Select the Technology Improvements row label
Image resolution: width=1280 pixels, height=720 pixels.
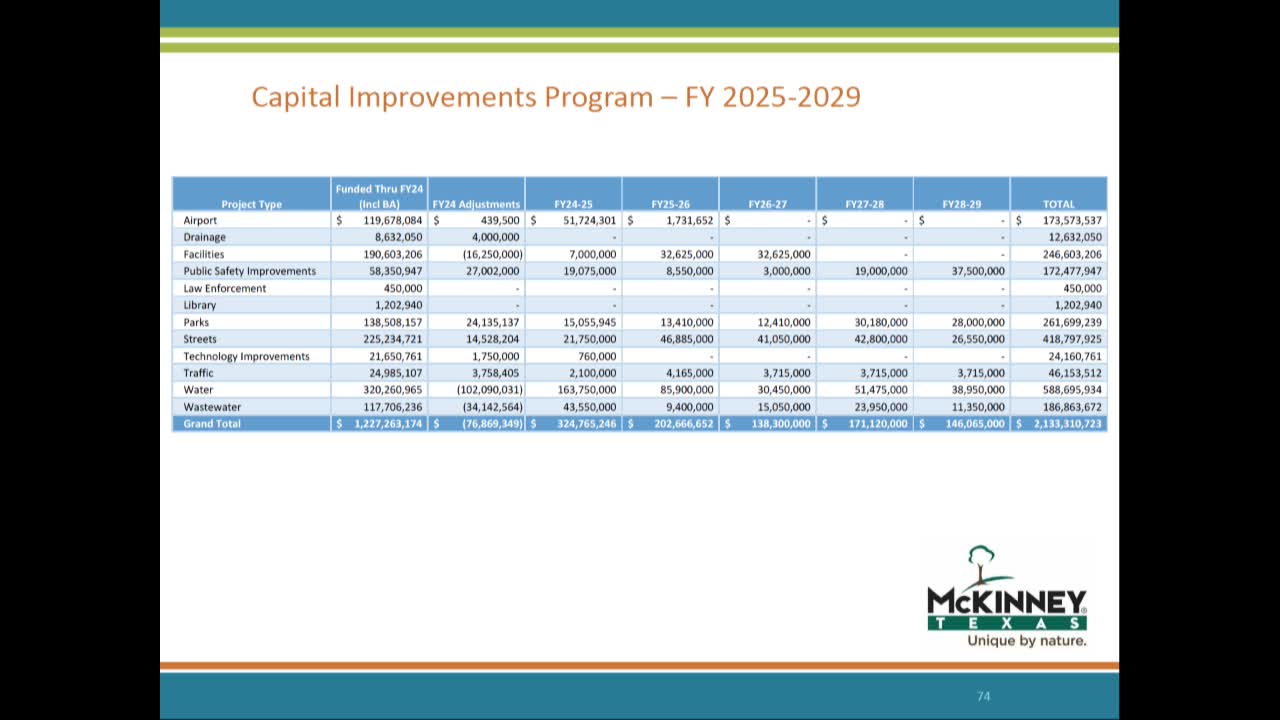[246, 356]
